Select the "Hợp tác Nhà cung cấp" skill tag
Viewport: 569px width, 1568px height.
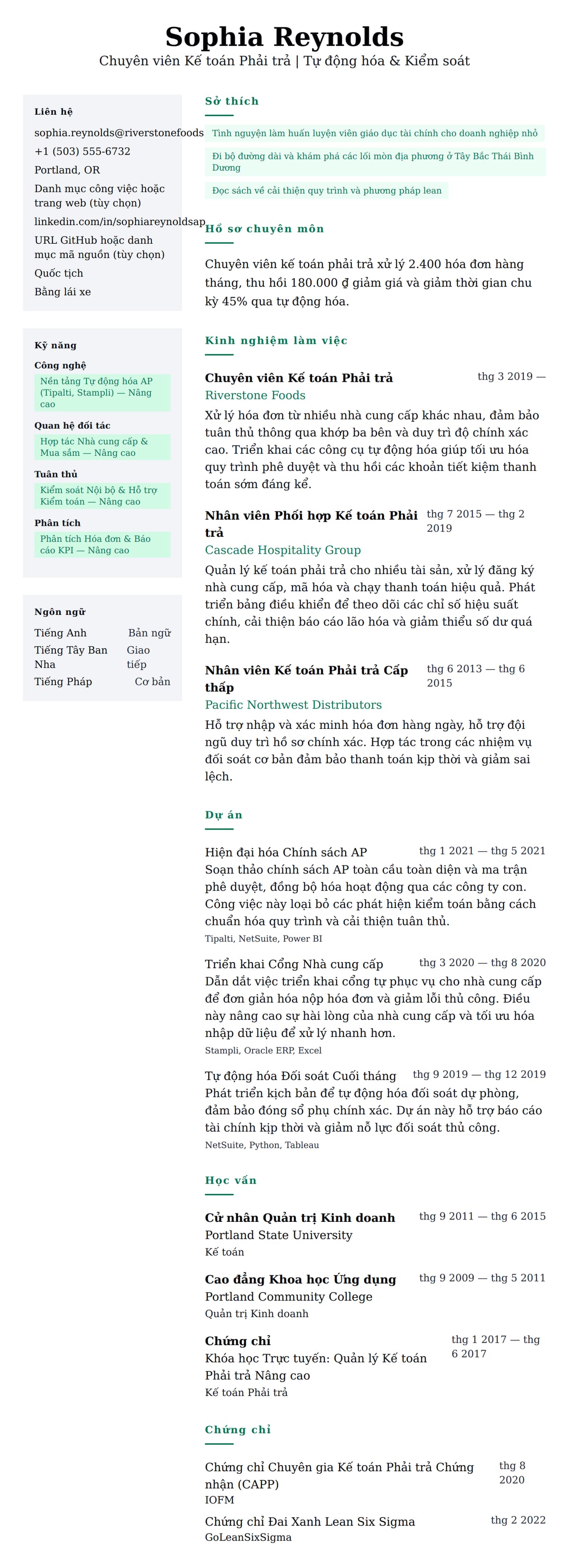(101, 448)
